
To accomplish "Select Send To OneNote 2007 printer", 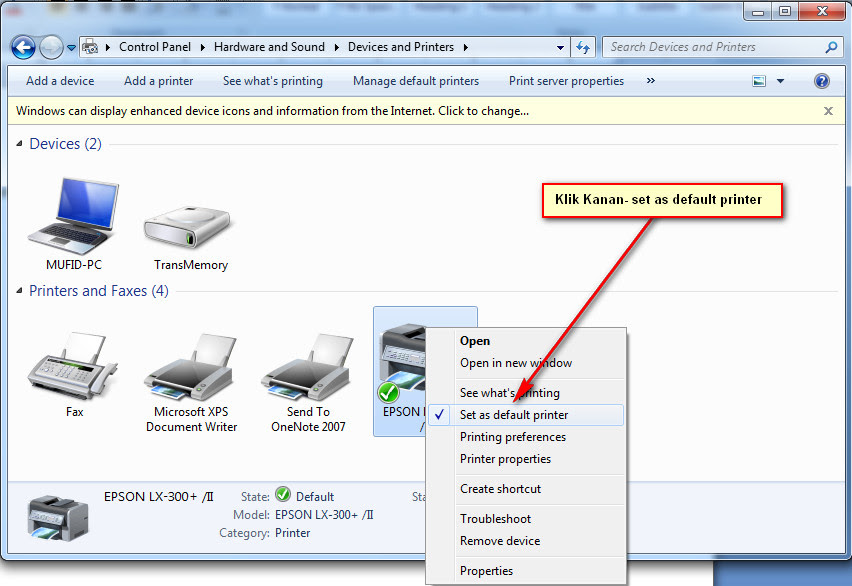I will (x=308, y=383).
